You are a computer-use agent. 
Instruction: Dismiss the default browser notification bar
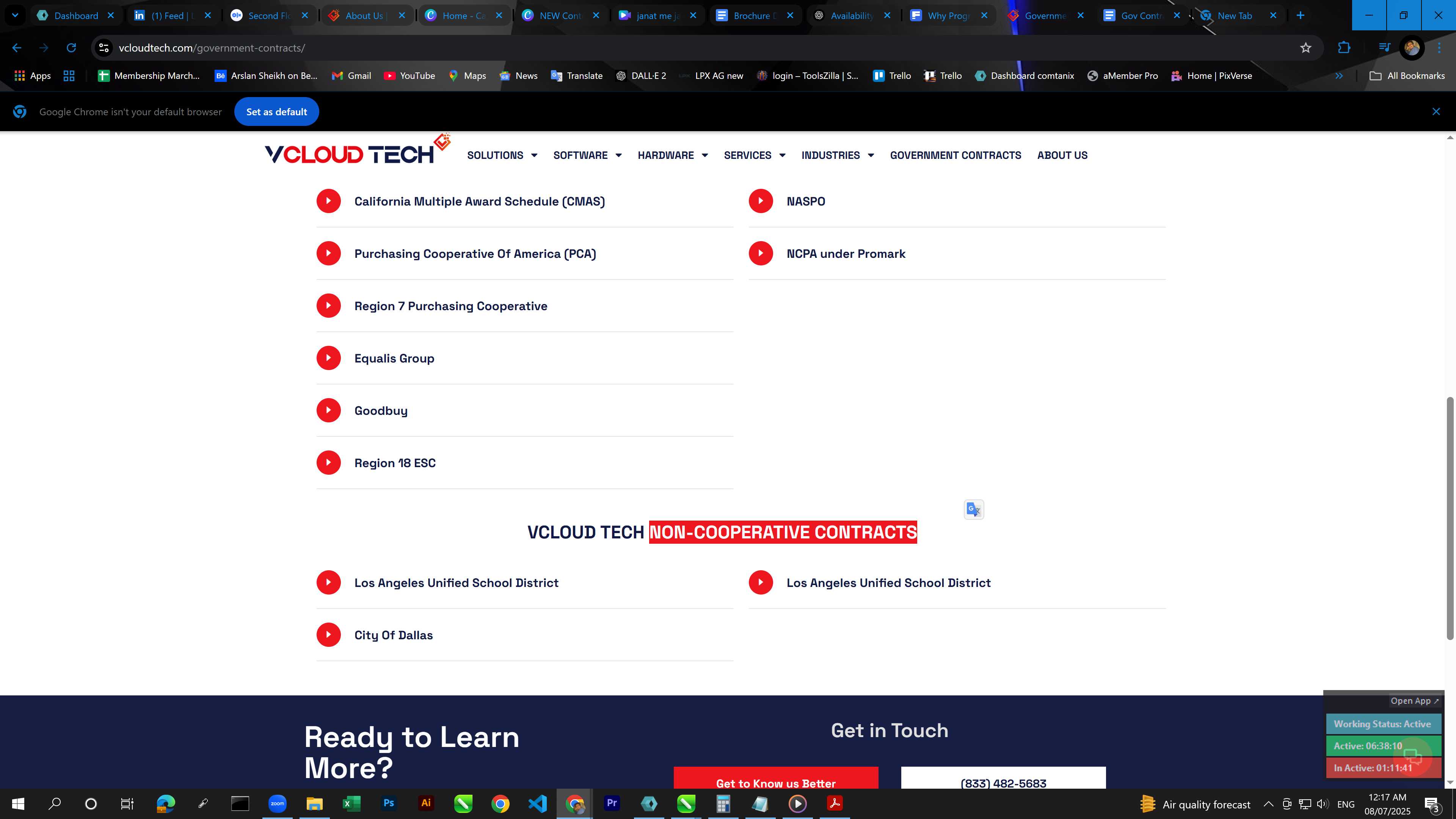point(1436,112)
